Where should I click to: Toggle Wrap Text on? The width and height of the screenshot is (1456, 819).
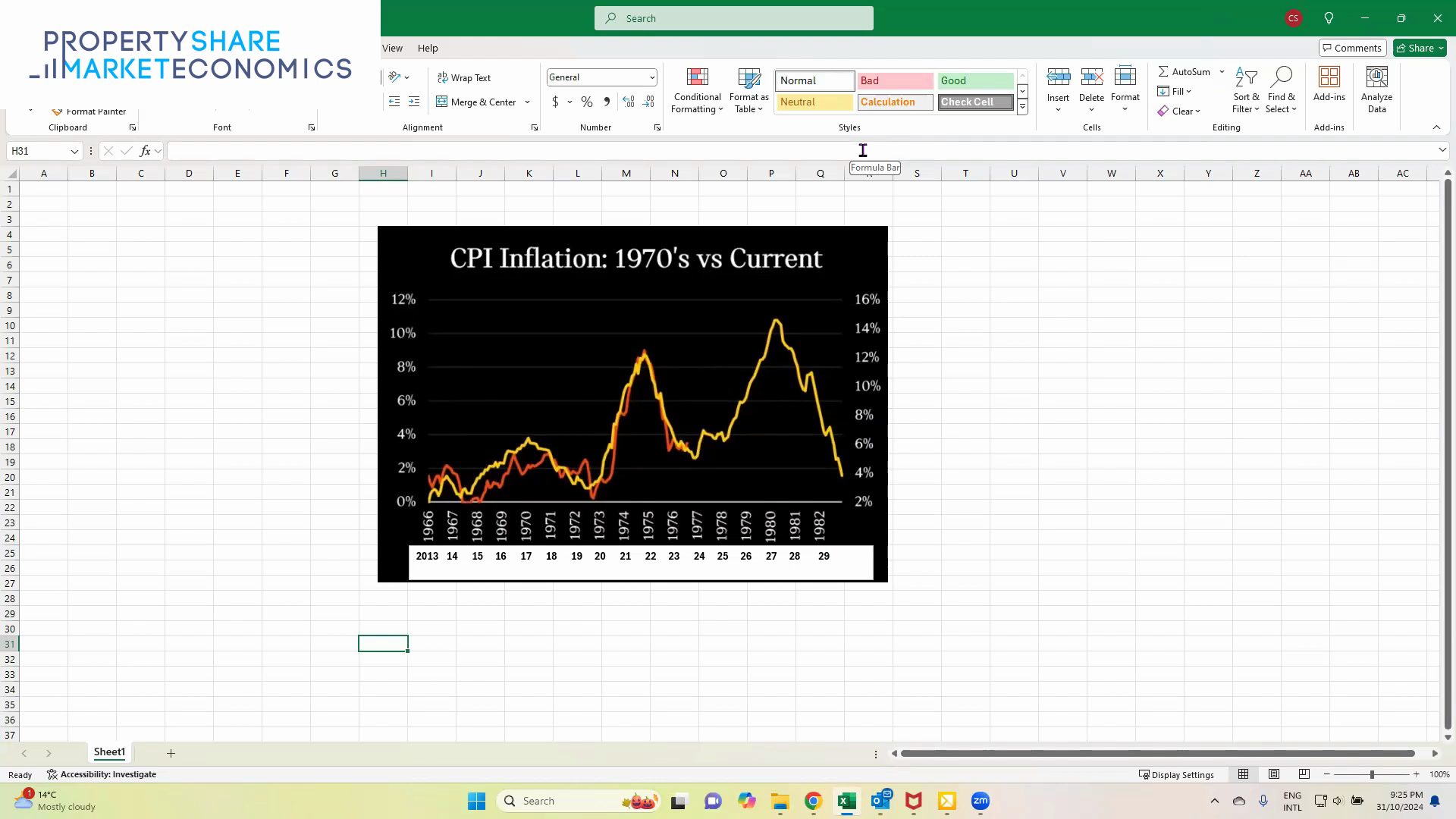464,77
